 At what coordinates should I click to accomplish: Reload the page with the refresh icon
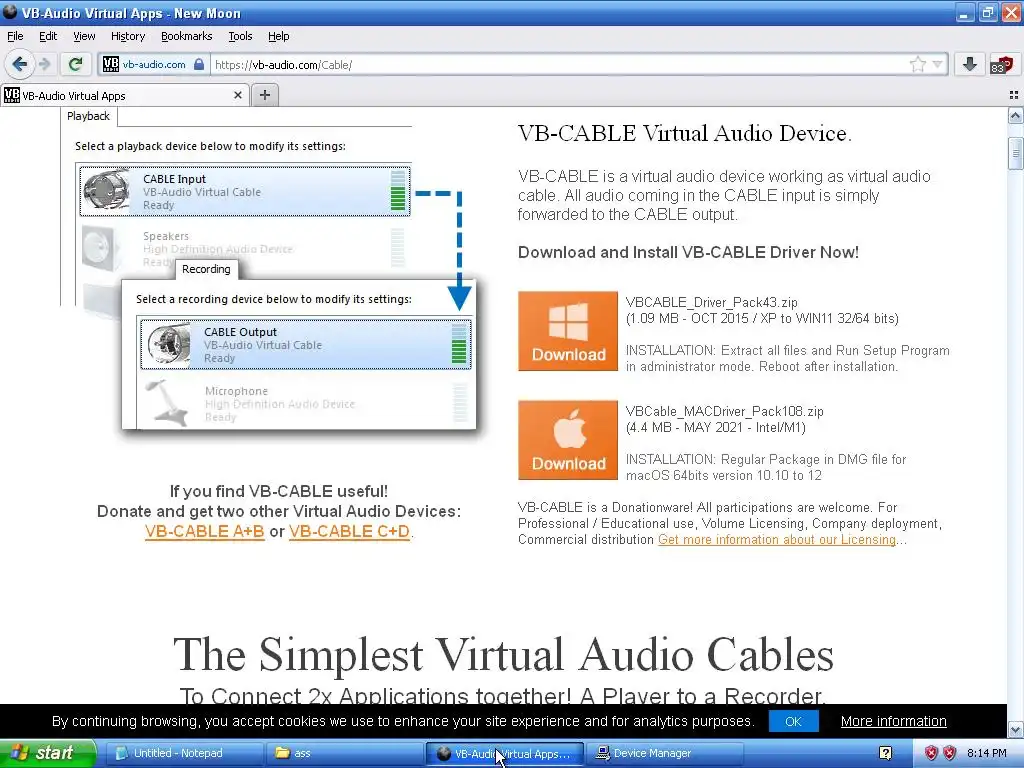tap(75, 64)
